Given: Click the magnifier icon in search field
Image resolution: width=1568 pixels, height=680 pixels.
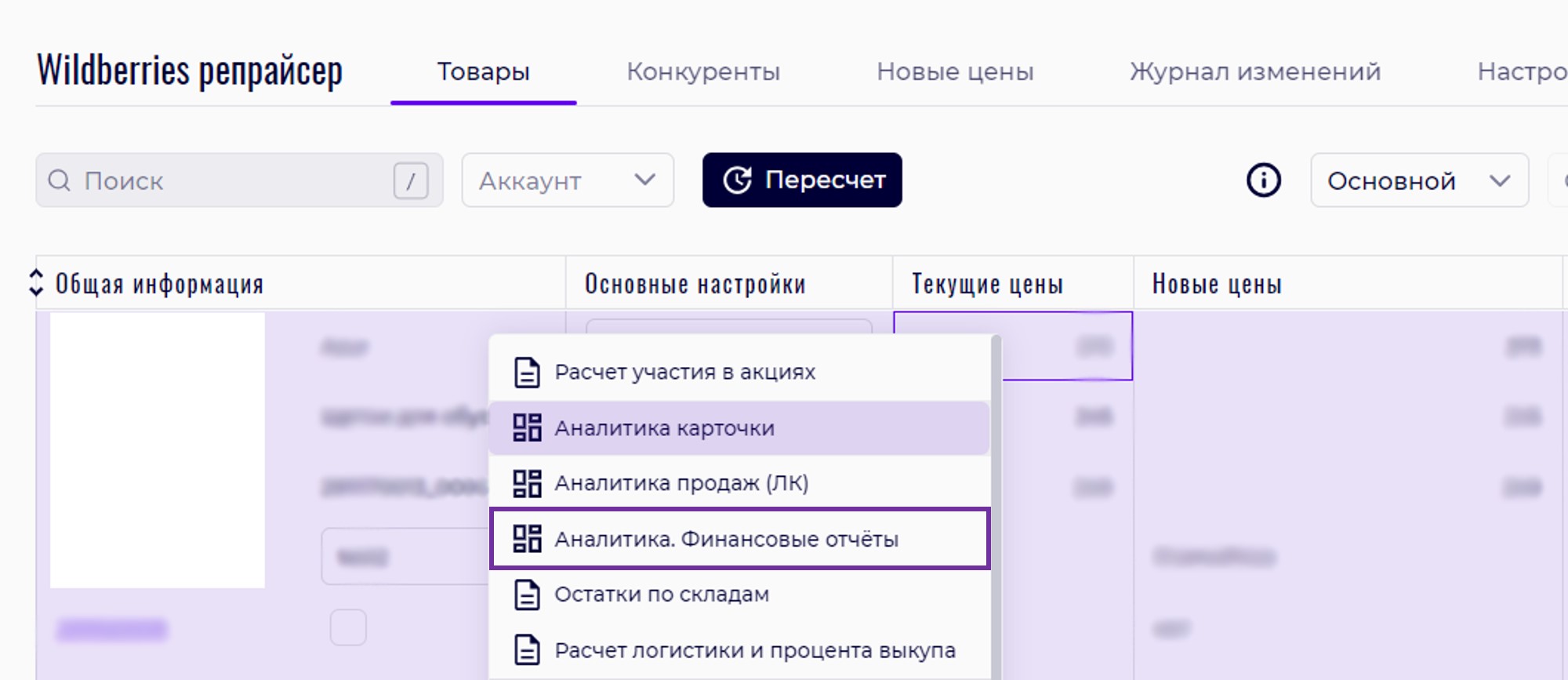Looking at the screenshot, I should point(60,180).
